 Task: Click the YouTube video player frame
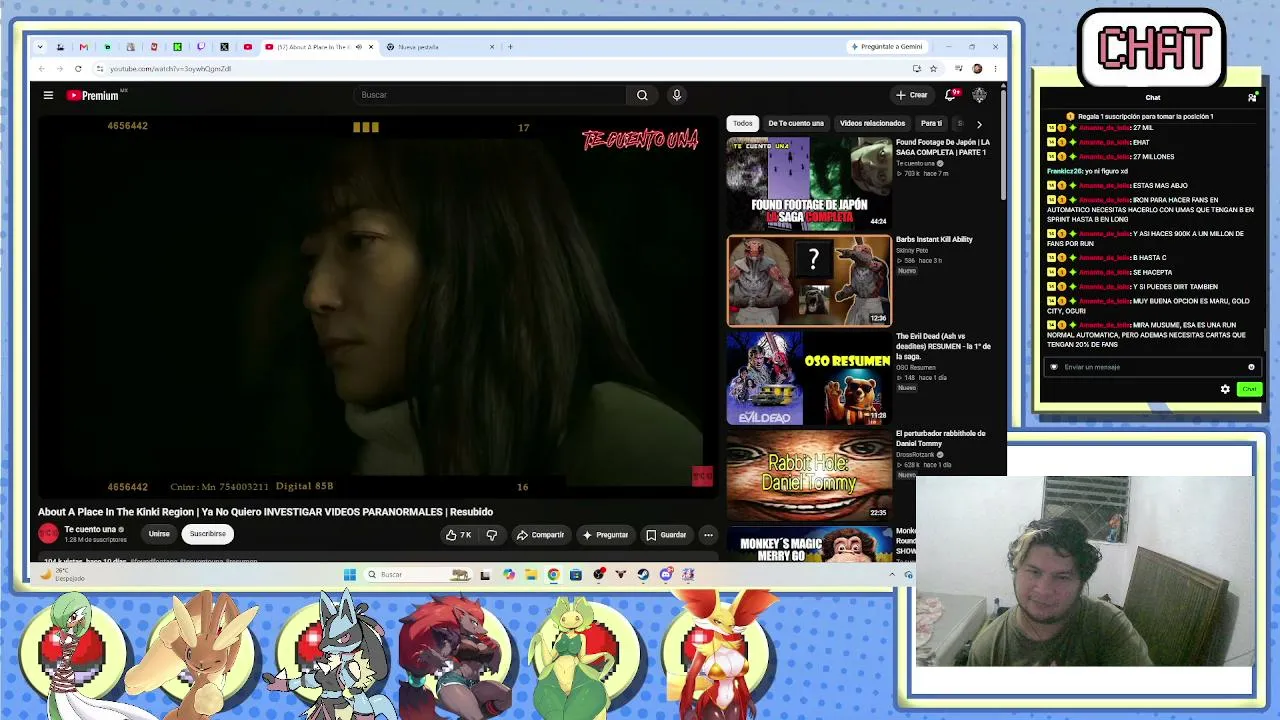(377, 306)
